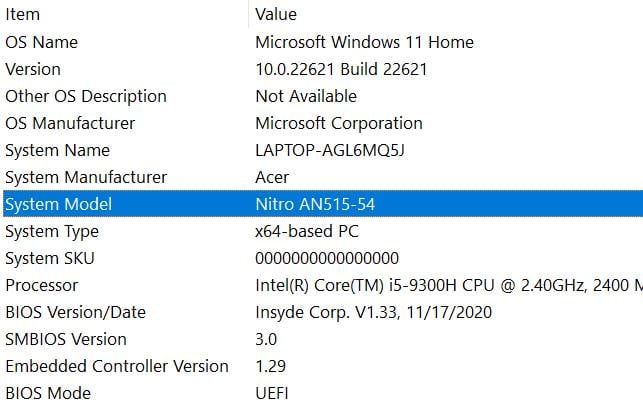Select the SMBIOS Version row
643x403 pixels.
(66, 339)
